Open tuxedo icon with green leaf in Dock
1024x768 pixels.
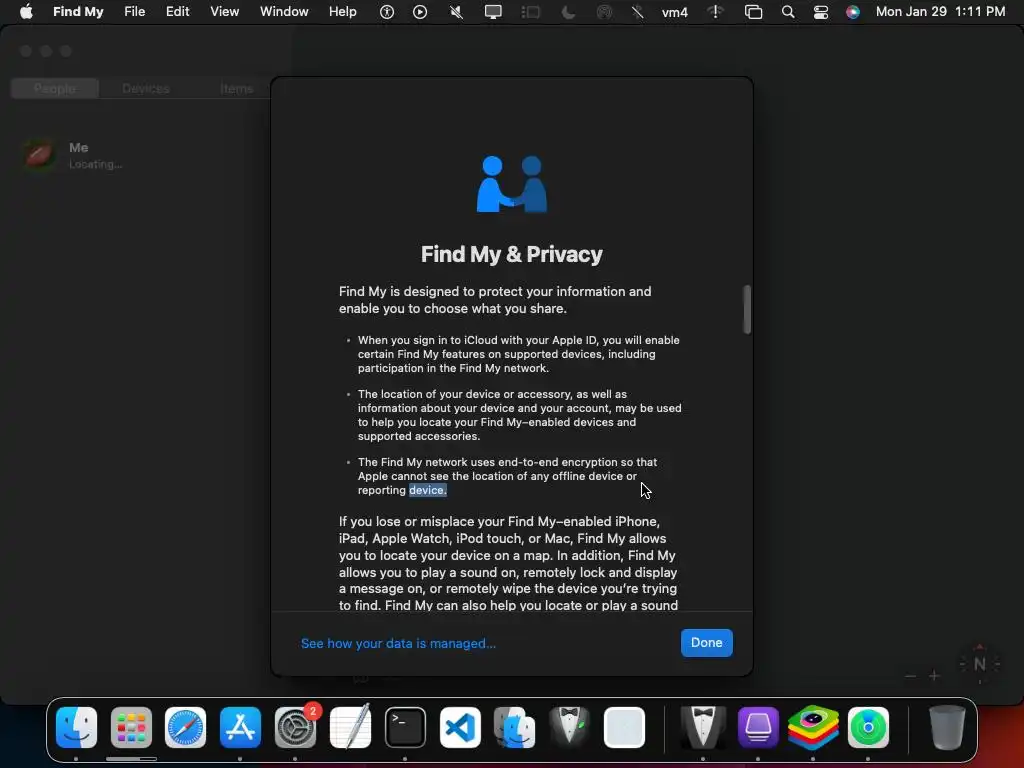click(x=569, y=727)
